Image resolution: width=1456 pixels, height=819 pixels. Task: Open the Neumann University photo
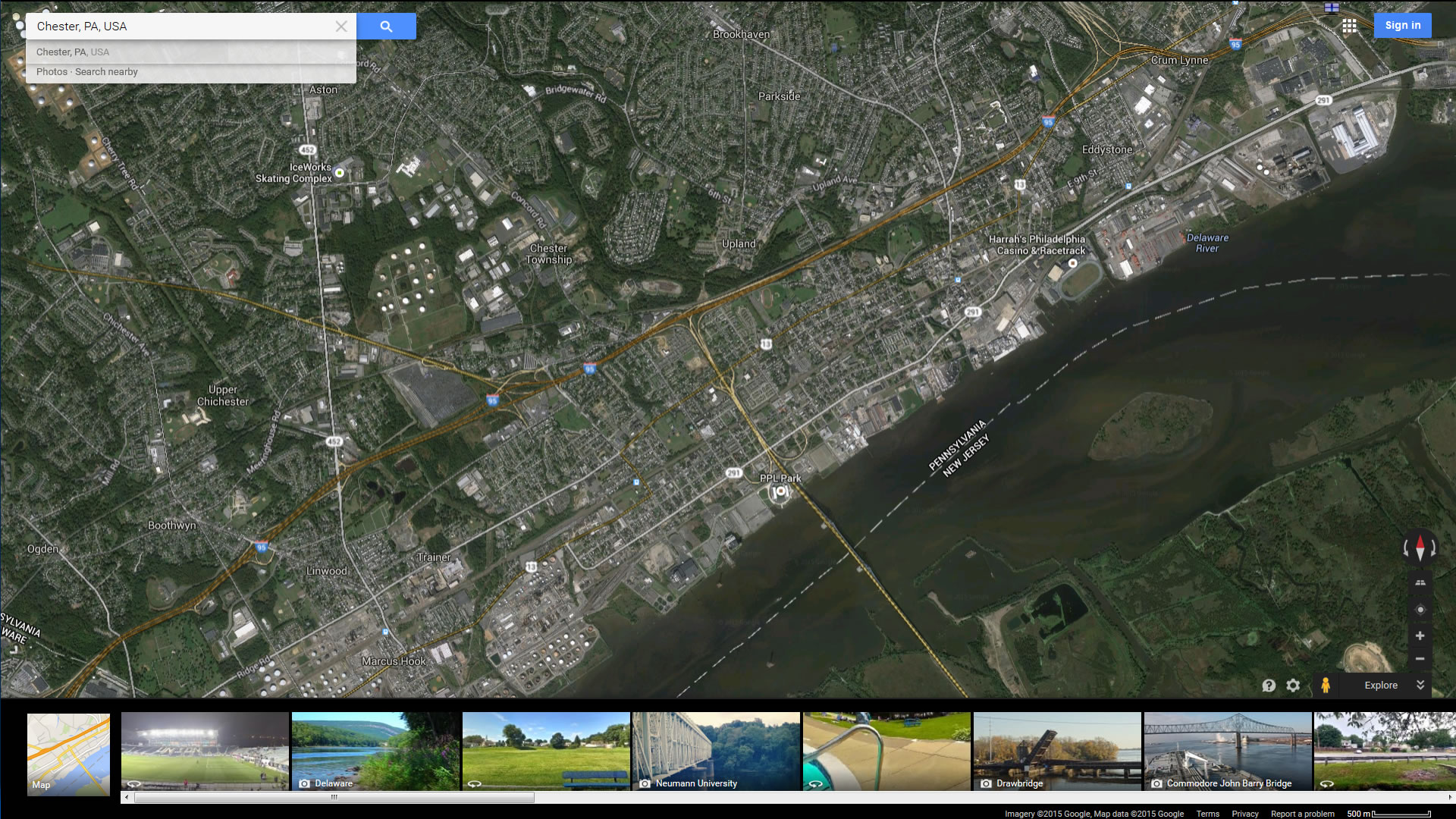(716, 751)
